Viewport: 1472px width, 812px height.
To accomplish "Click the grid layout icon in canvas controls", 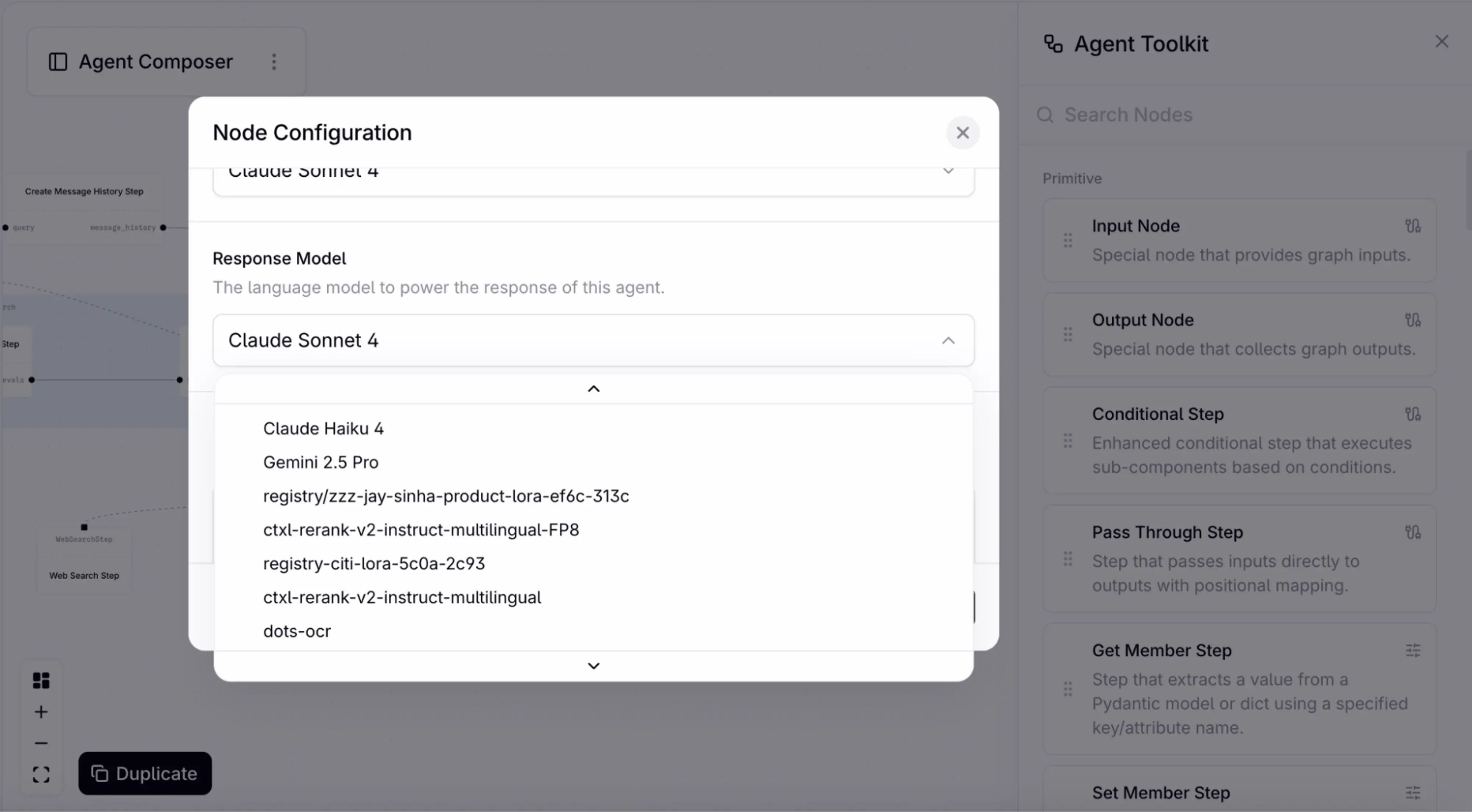I will [41, 680].
